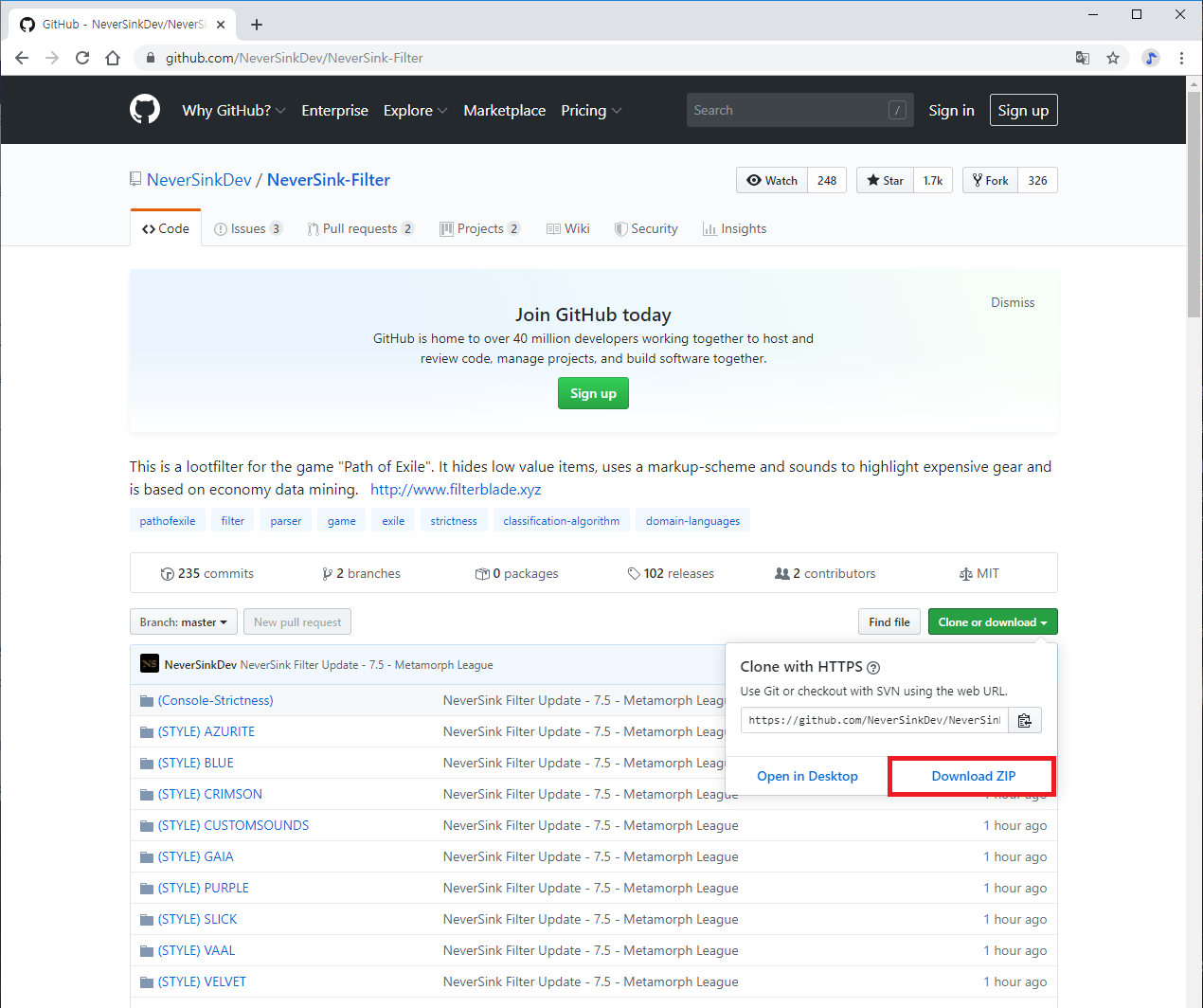Click the NeverSinkDev avatar thumbnail

(150, 664)
